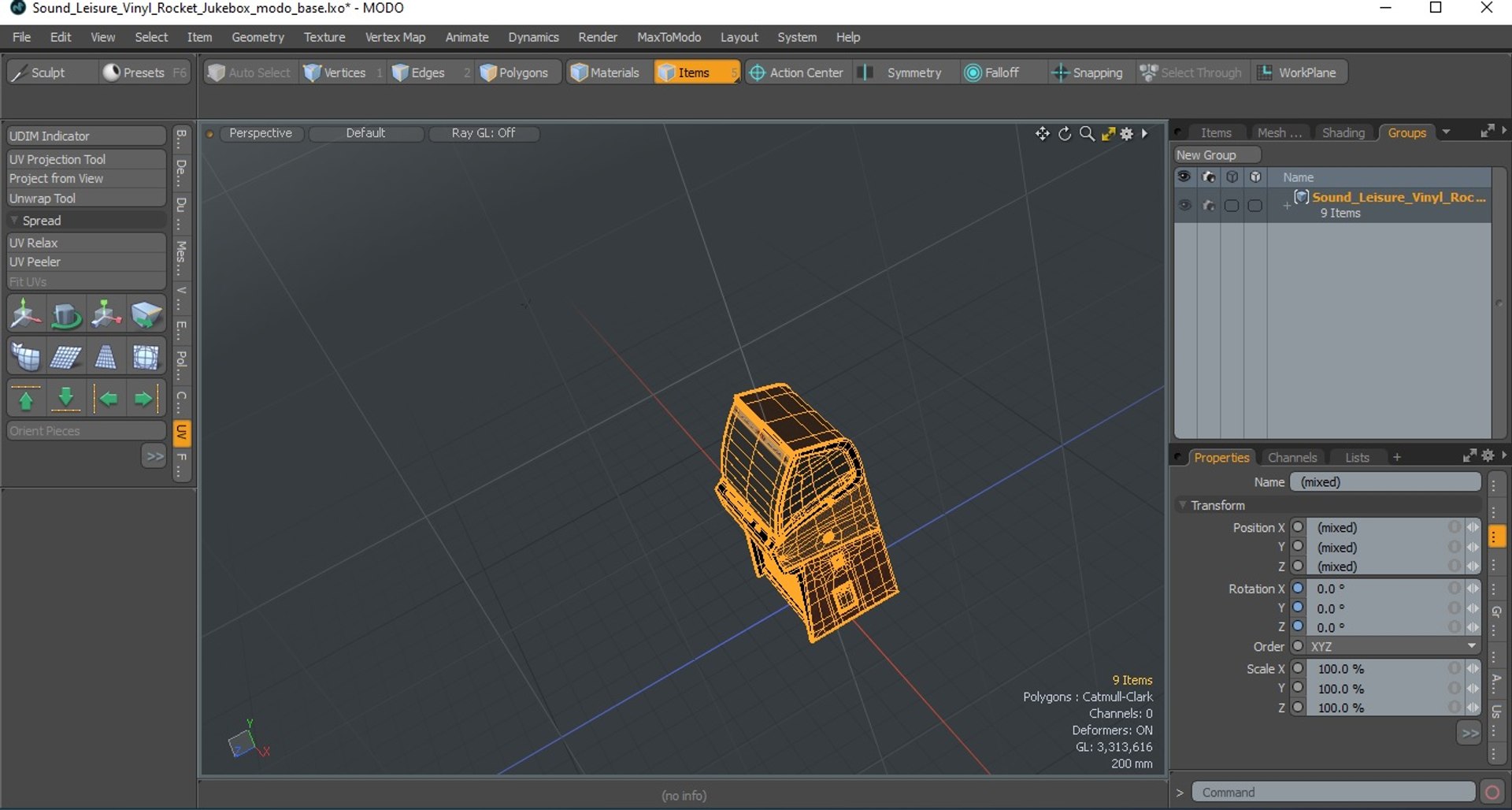Screen dimensions: 1512x810
Task: Expand the Sound_Leisure_Vinyl_Roc group tree
Action: point(1286,206)
